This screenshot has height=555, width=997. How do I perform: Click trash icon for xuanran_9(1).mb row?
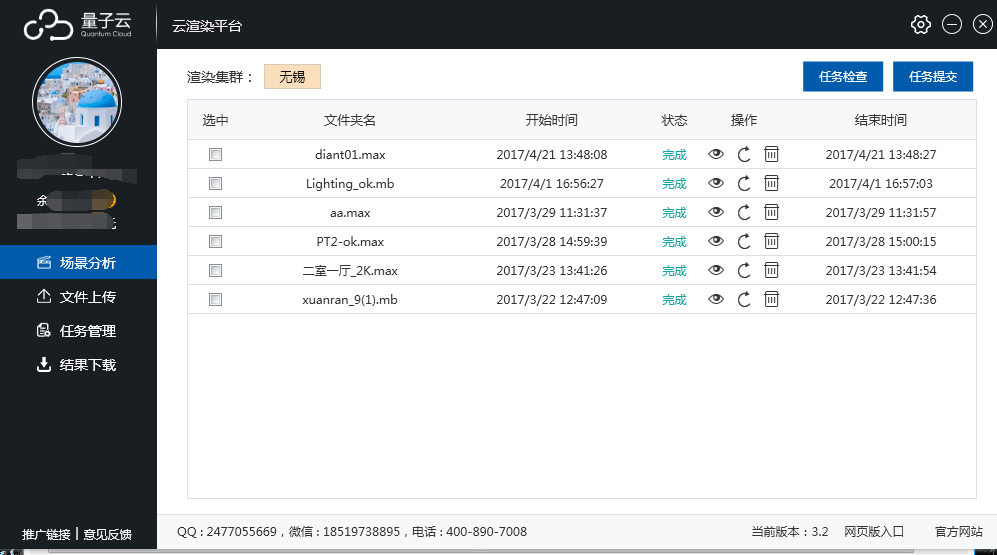pos(771,299)
